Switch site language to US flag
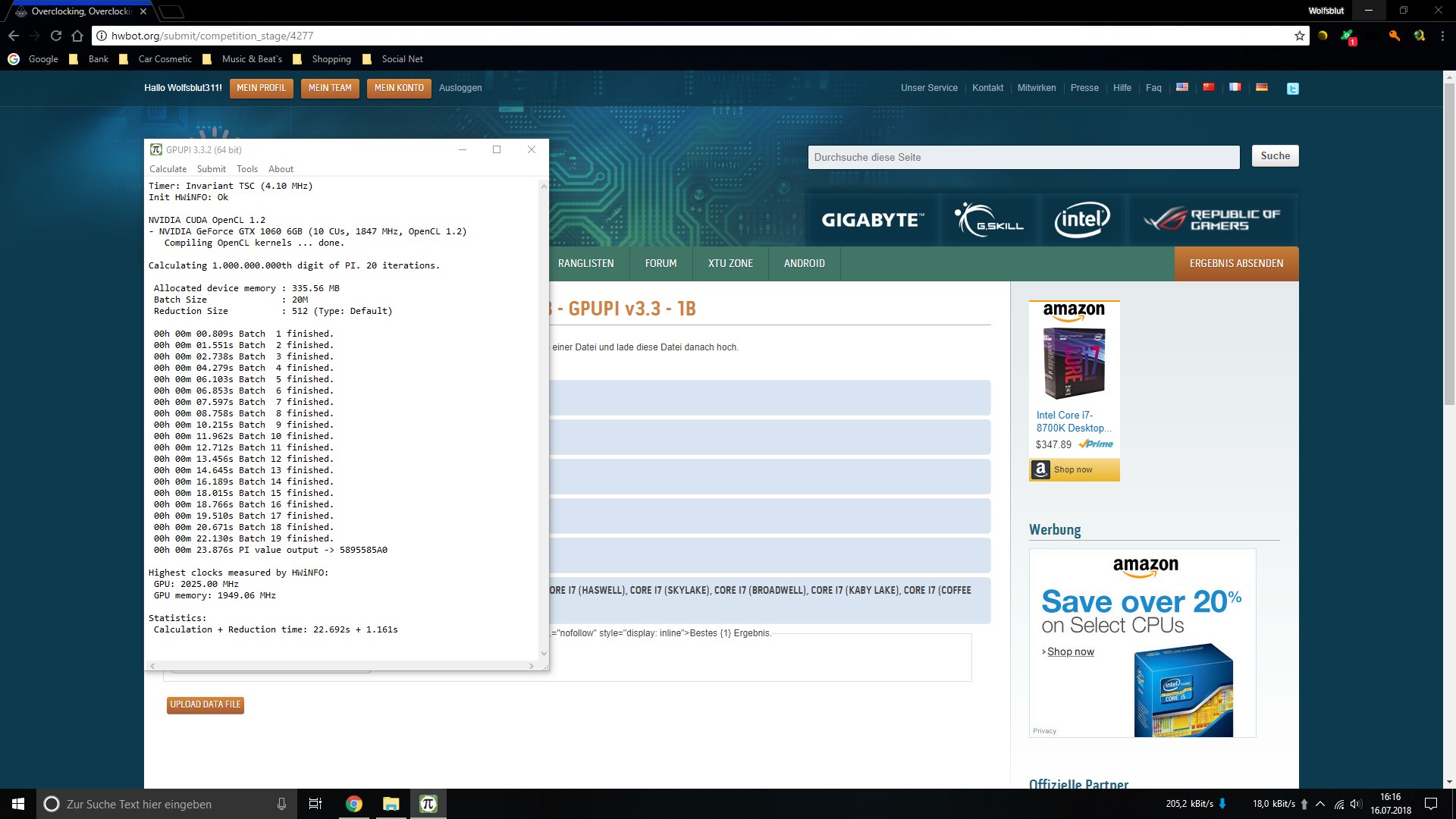This screenshot has width=1456, height=819. (1182, 87)
